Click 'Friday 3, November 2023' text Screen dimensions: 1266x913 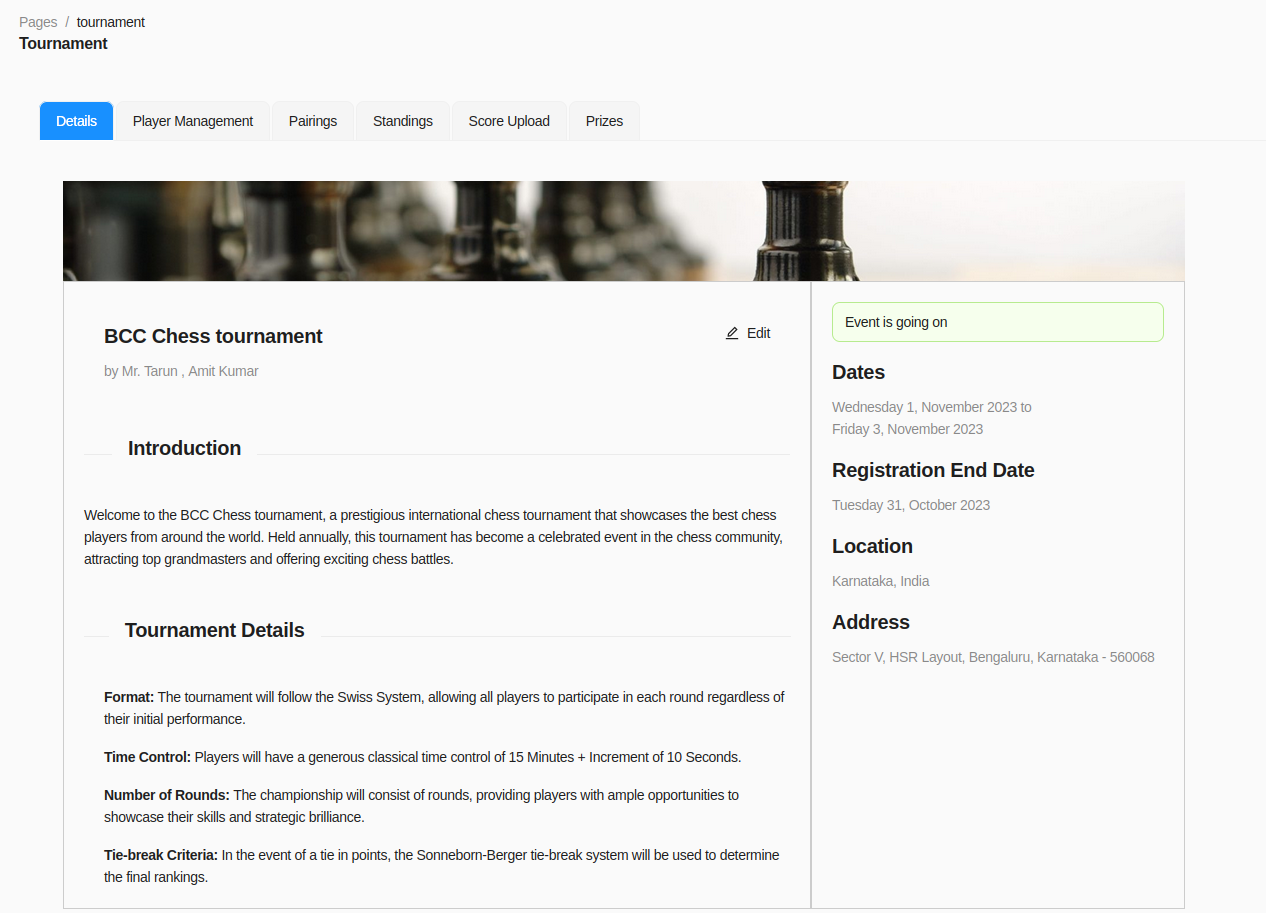click(x=907, y=429)
